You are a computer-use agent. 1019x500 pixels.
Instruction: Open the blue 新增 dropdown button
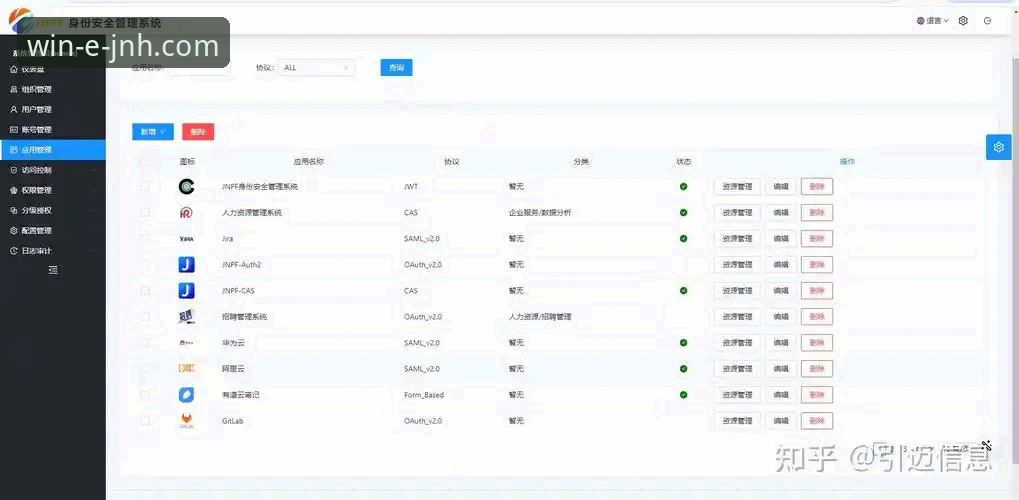[153, 132]
